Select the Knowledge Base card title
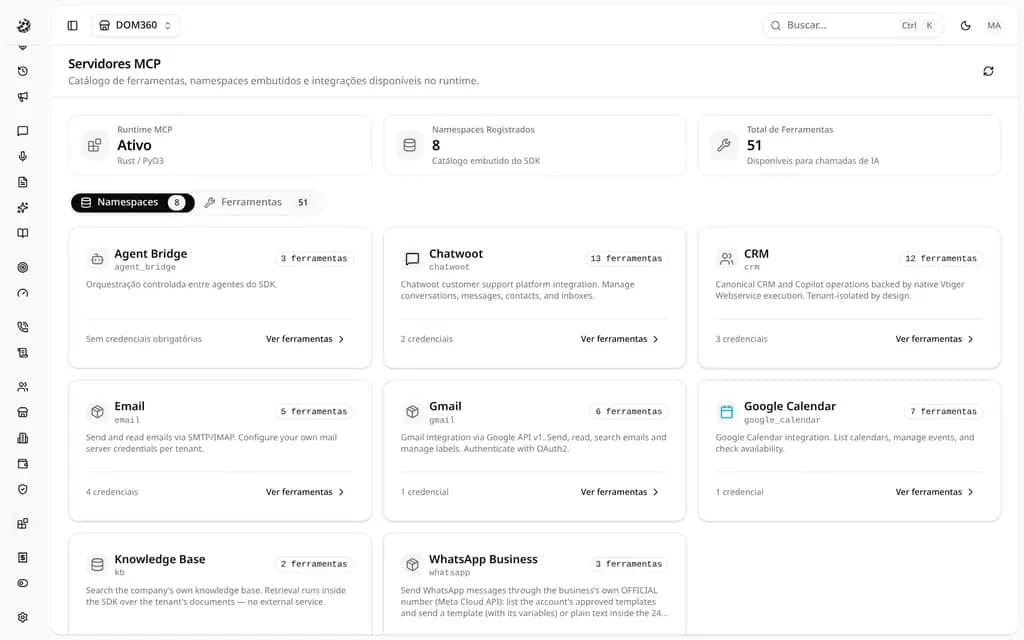 tap(160, 559)
